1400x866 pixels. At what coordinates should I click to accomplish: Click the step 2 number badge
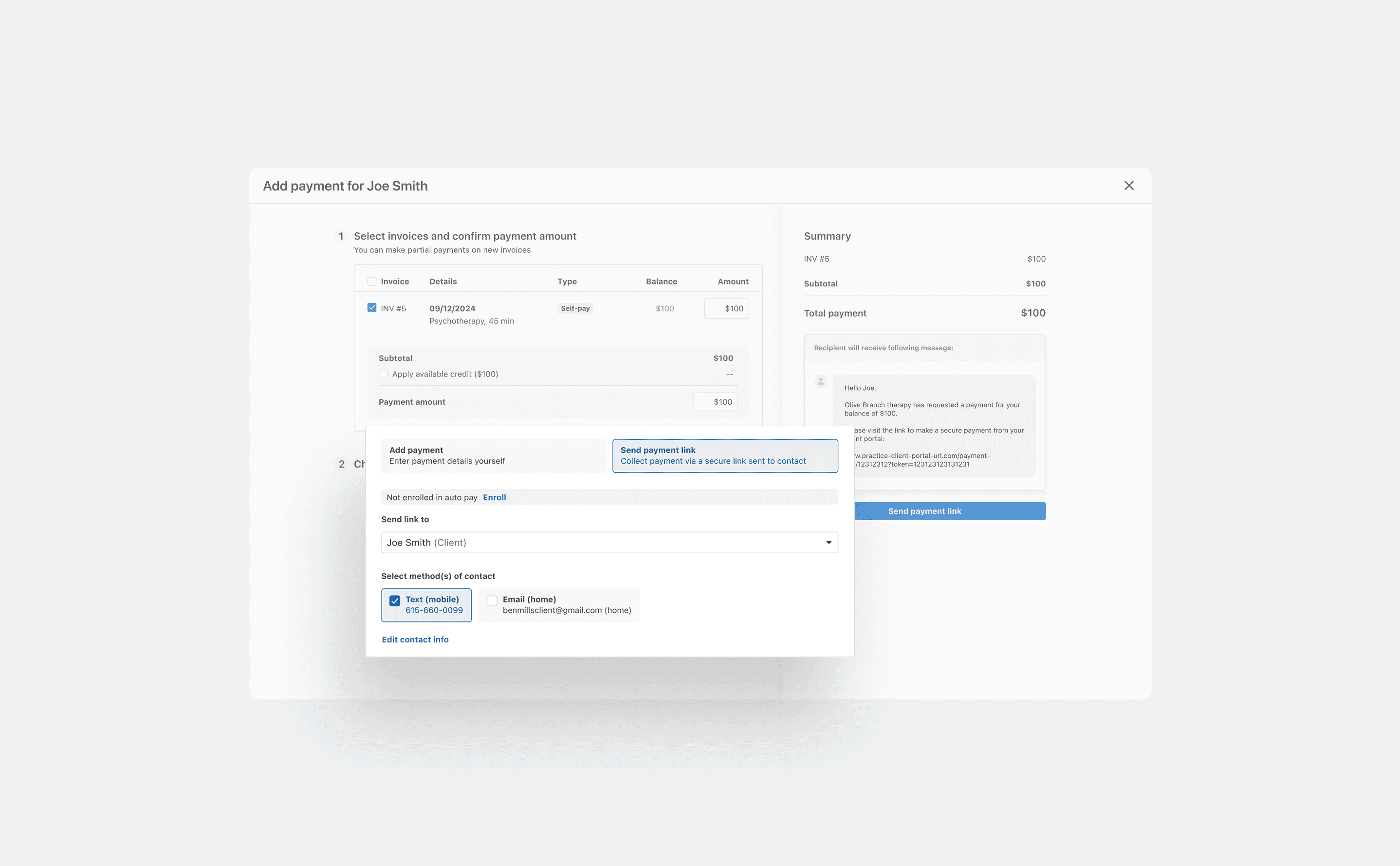(x=342, y=464)
